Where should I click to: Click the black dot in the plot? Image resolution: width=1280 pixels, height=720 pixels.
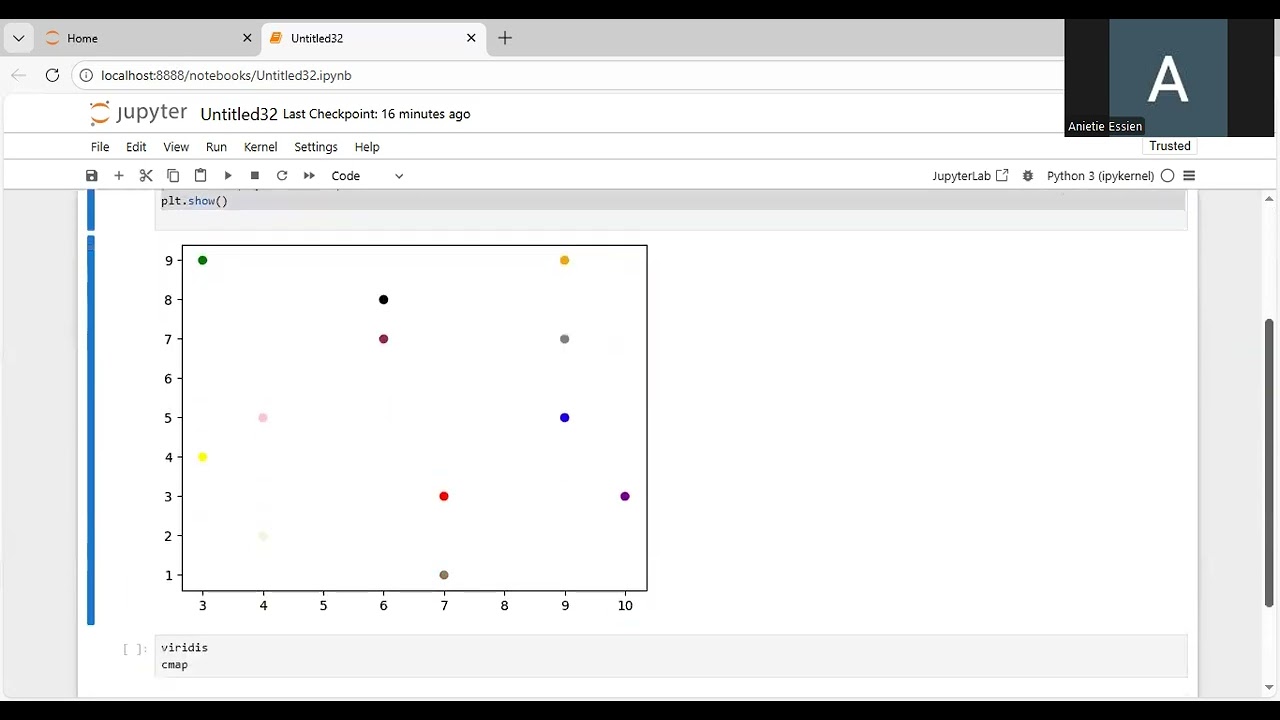pos(384,300)
